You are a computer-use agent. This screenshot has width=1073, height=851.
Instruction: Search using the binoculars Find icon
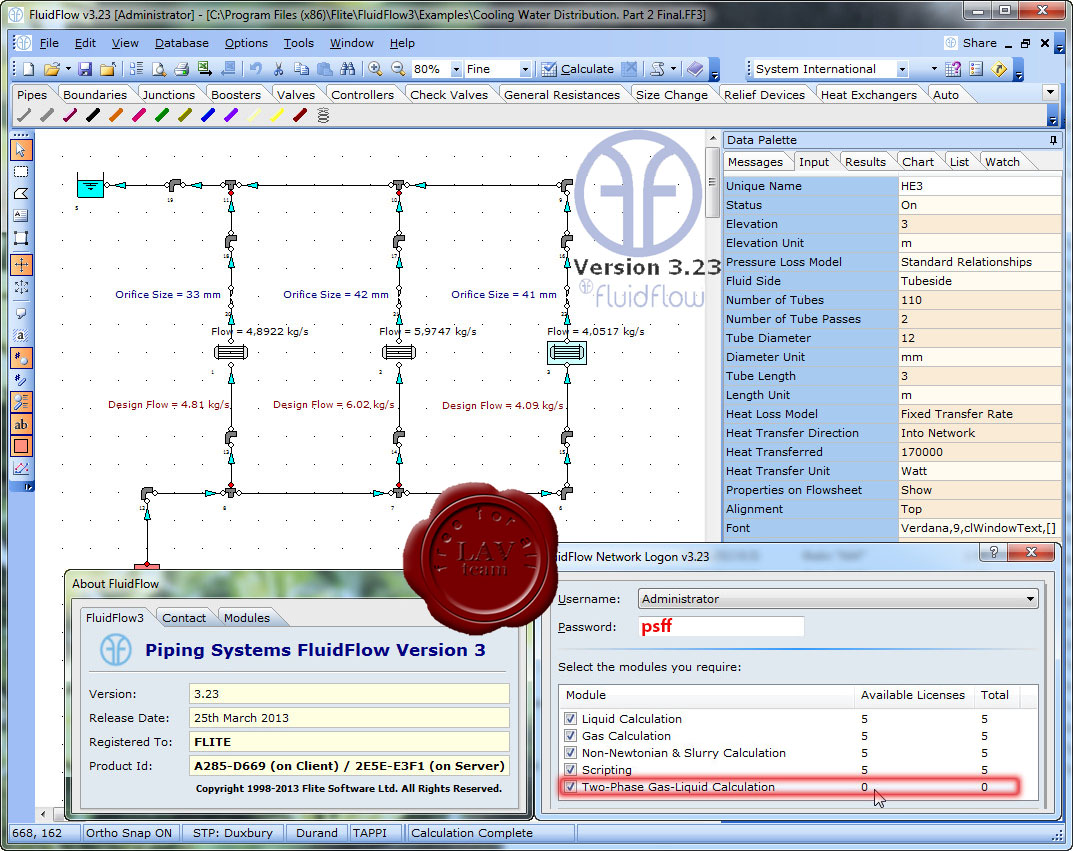click(348, 69)
